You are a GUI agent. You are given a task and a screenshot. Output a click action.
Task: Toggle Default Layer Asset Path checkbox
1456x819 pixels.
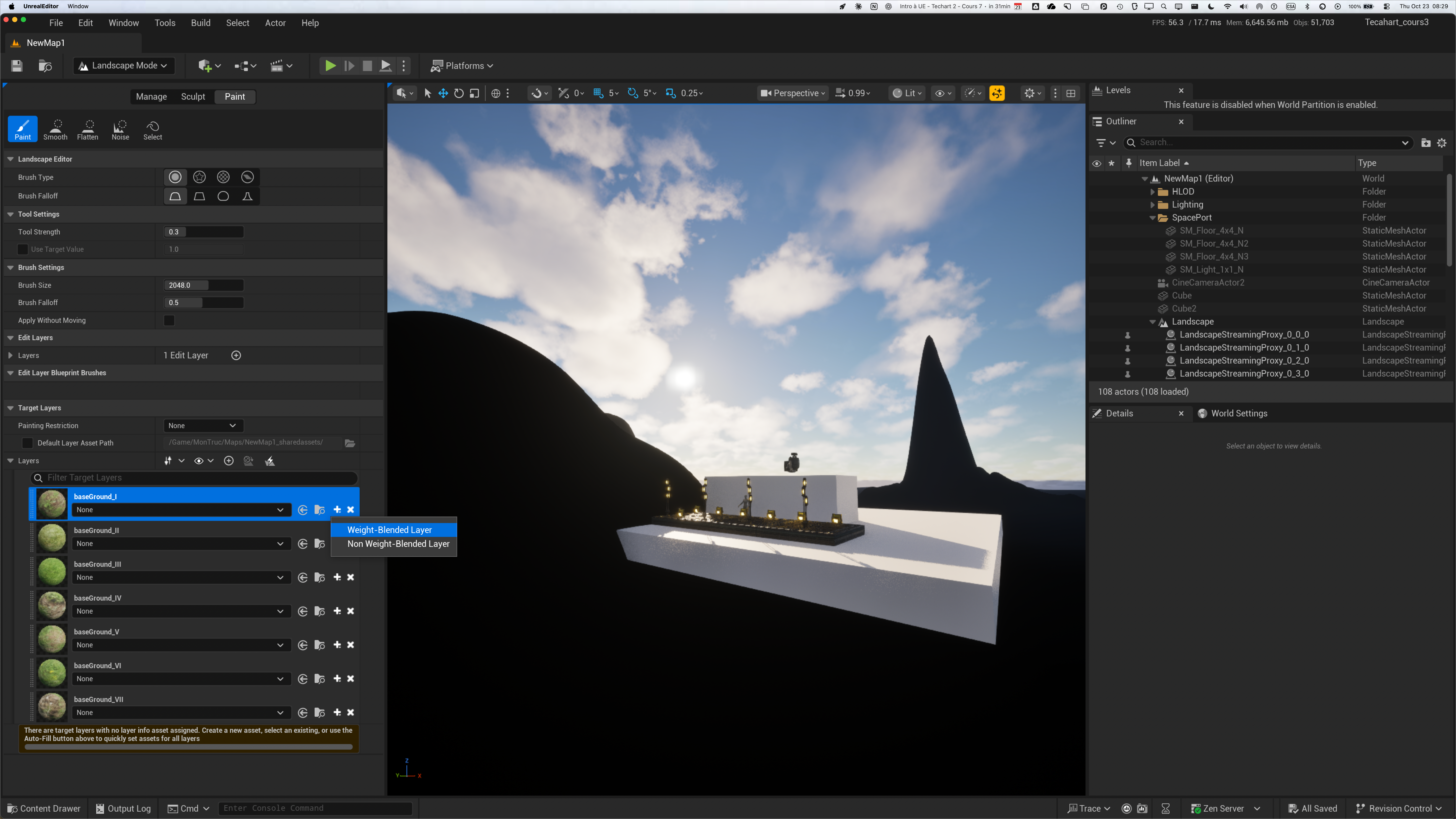pos(27,443)
